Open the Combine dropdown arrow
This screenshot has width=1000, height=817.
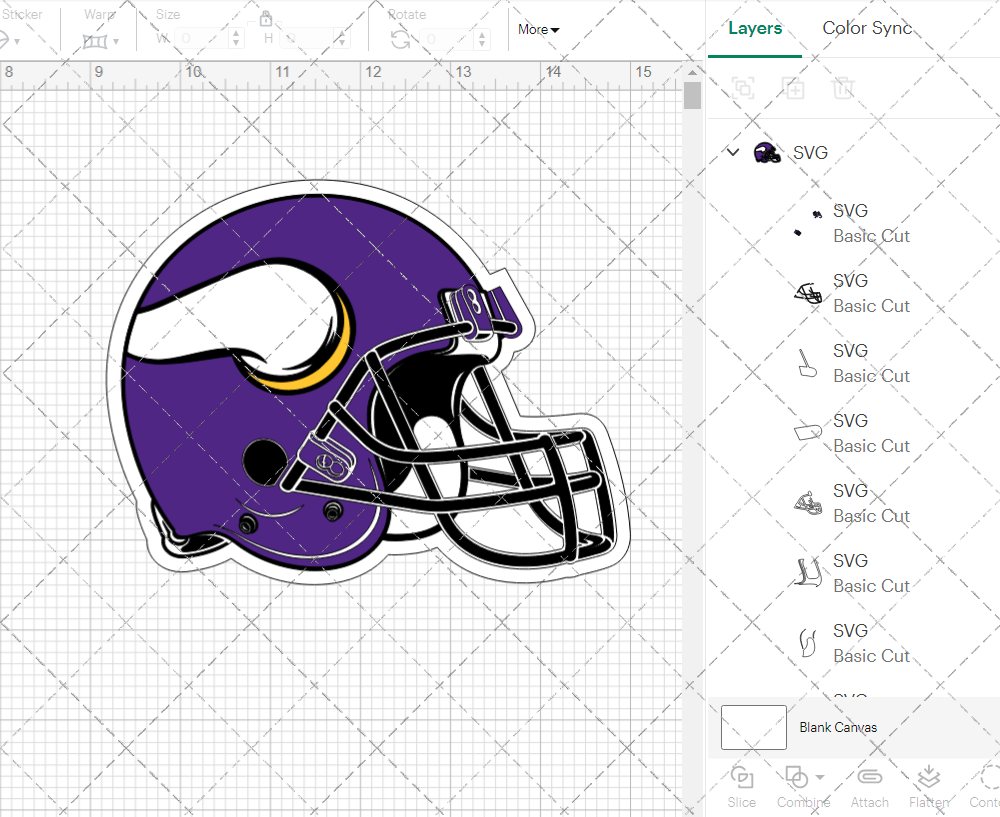click(820, 777)
